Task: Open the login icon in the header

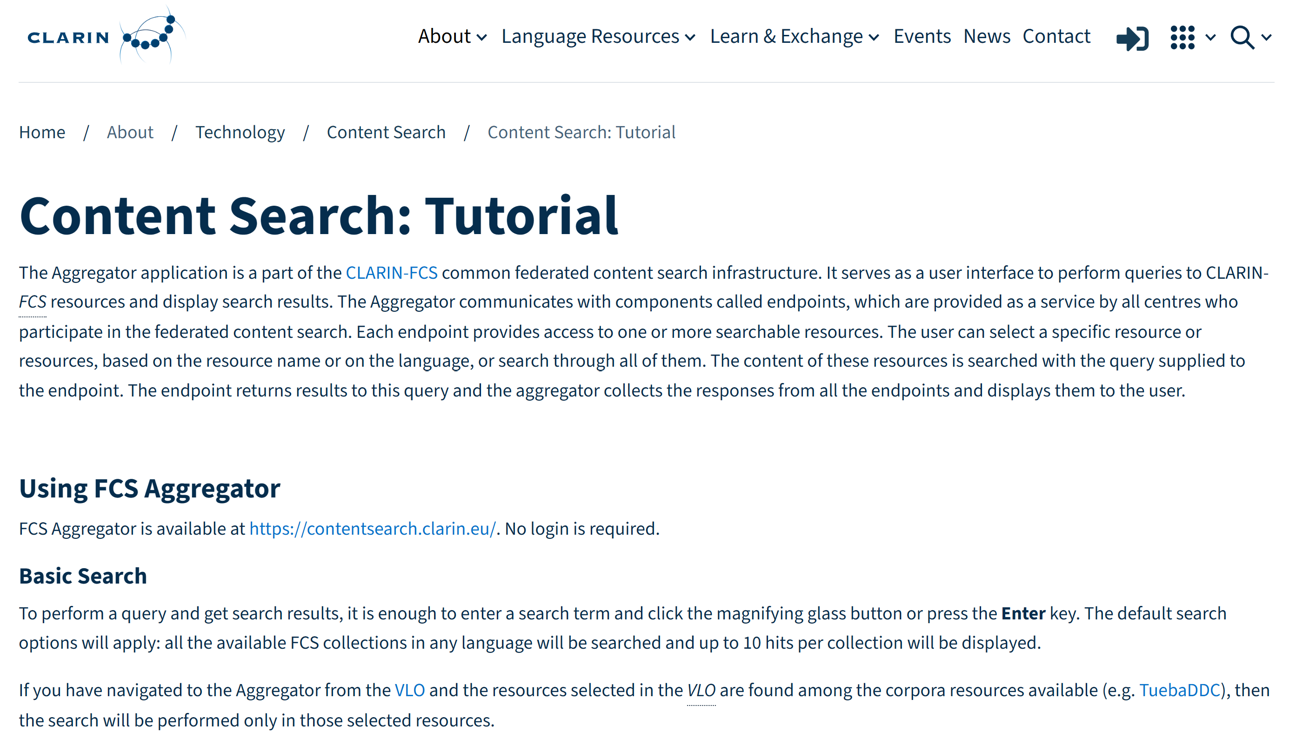Action: pos(1132,37)
